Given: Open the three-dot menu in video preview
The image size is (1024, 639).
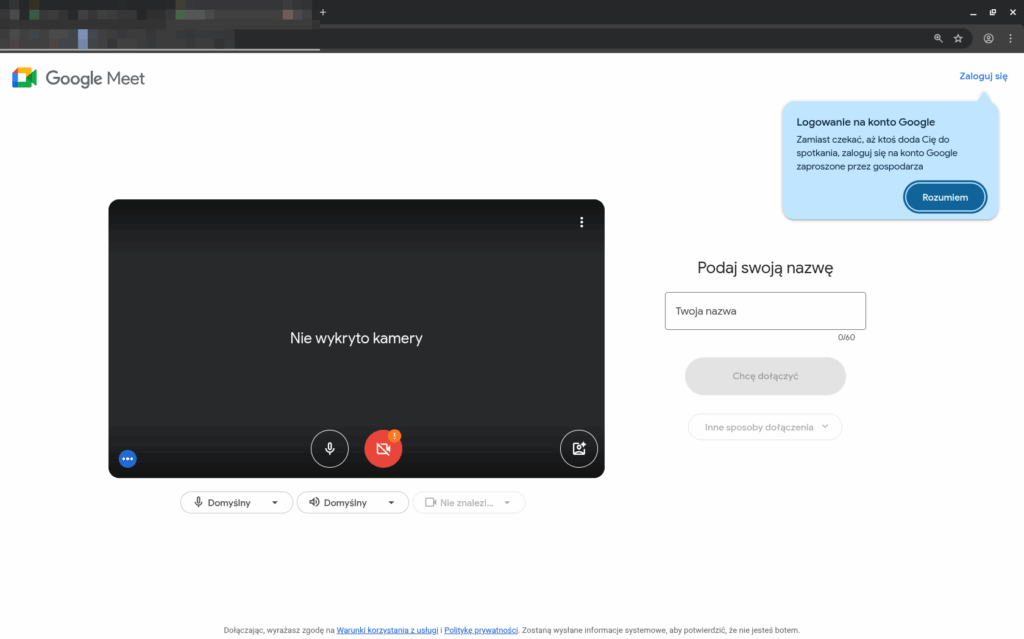Looking at the screenshot, I should point(582,222).
